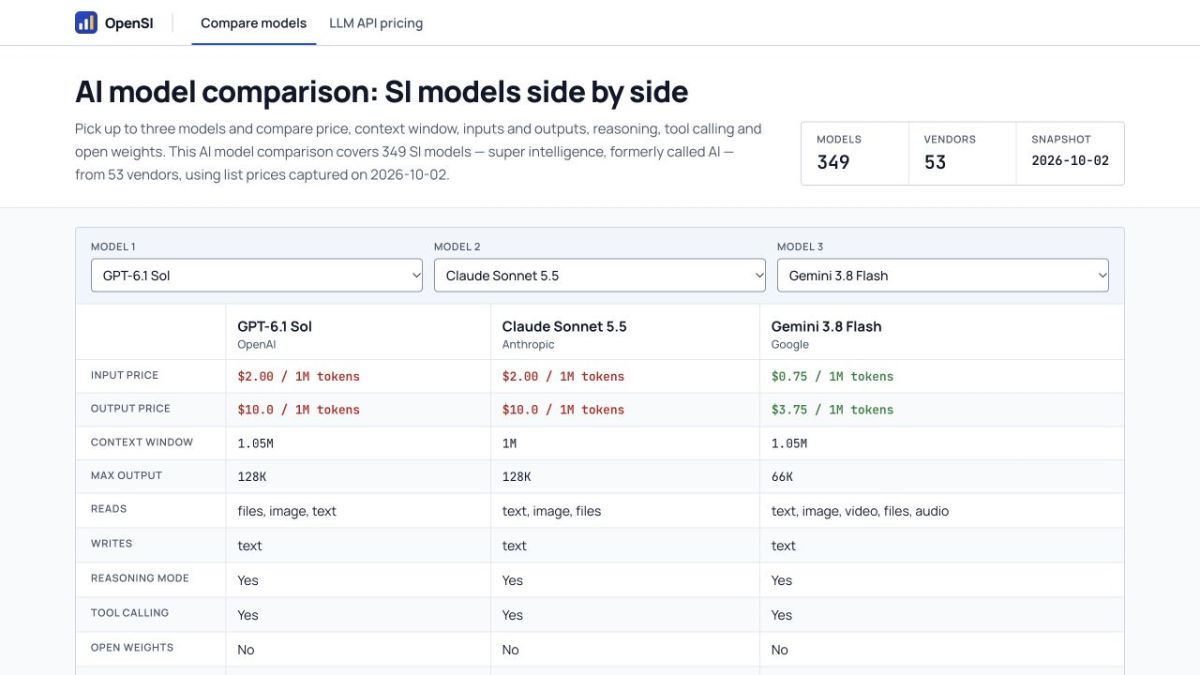Open the Model 3 dropdown showing Gemini 3.8 Flash
The image size is (1200, 675).
(943, 275)
